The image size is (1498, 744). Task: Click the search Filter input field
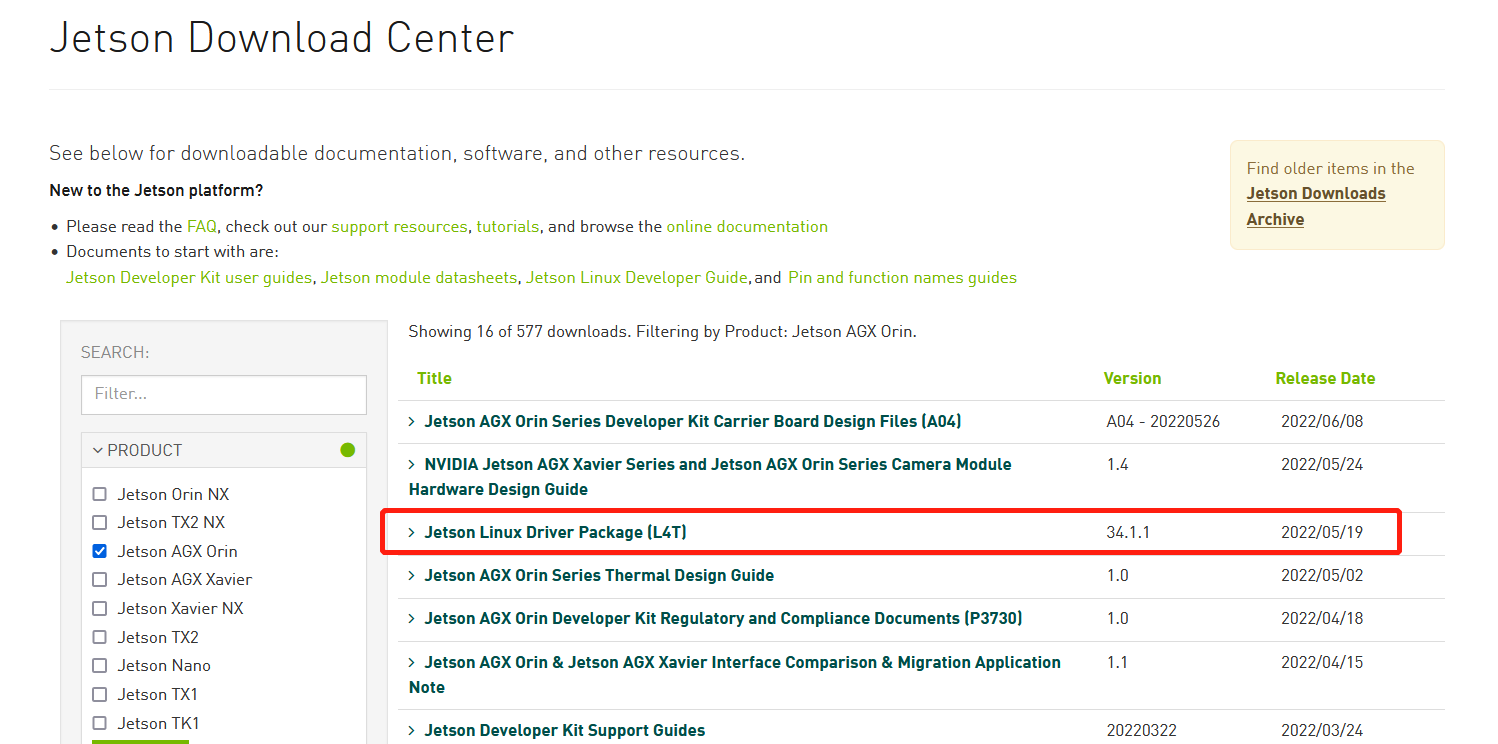(x=224, y=394)
